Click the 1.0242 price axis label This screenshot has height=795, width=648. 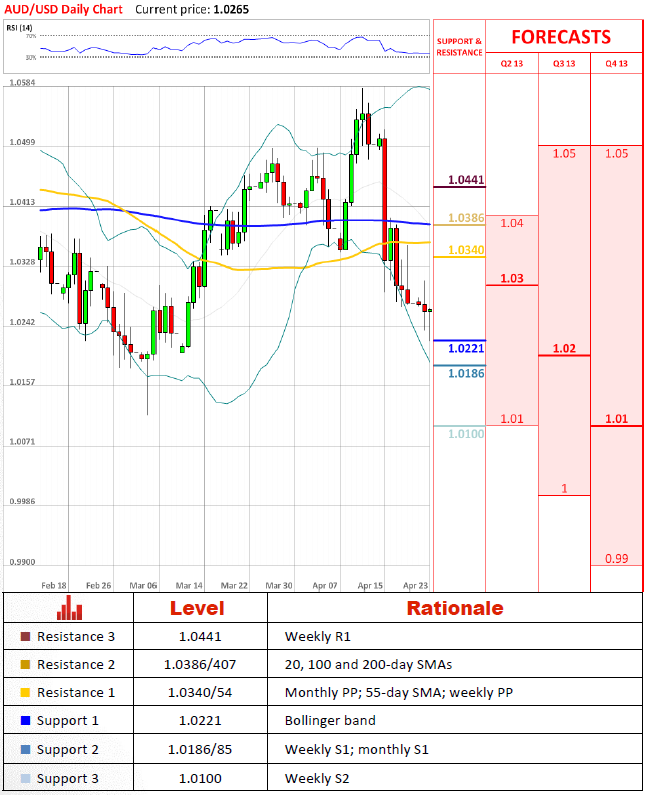[22, 322]
